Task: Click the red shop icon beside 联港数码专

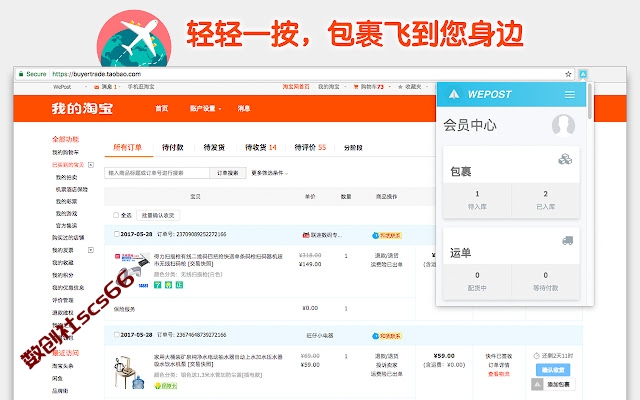Action: 306,235
